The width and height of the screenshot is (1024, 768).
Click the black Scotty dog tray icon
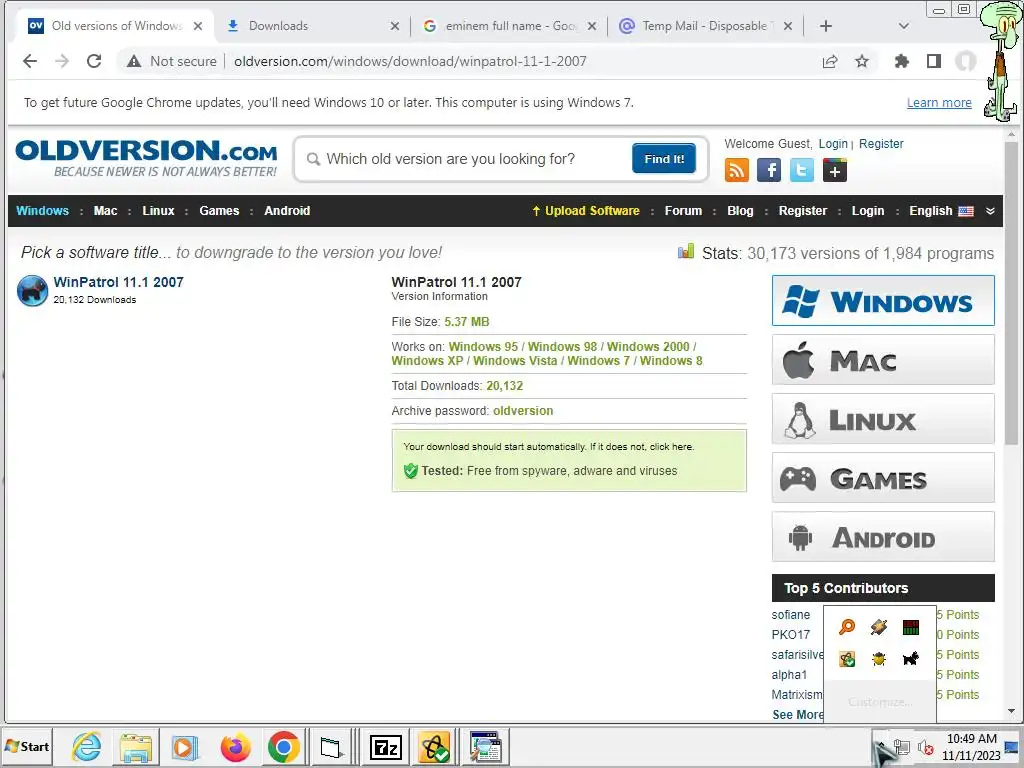point(910,658)
